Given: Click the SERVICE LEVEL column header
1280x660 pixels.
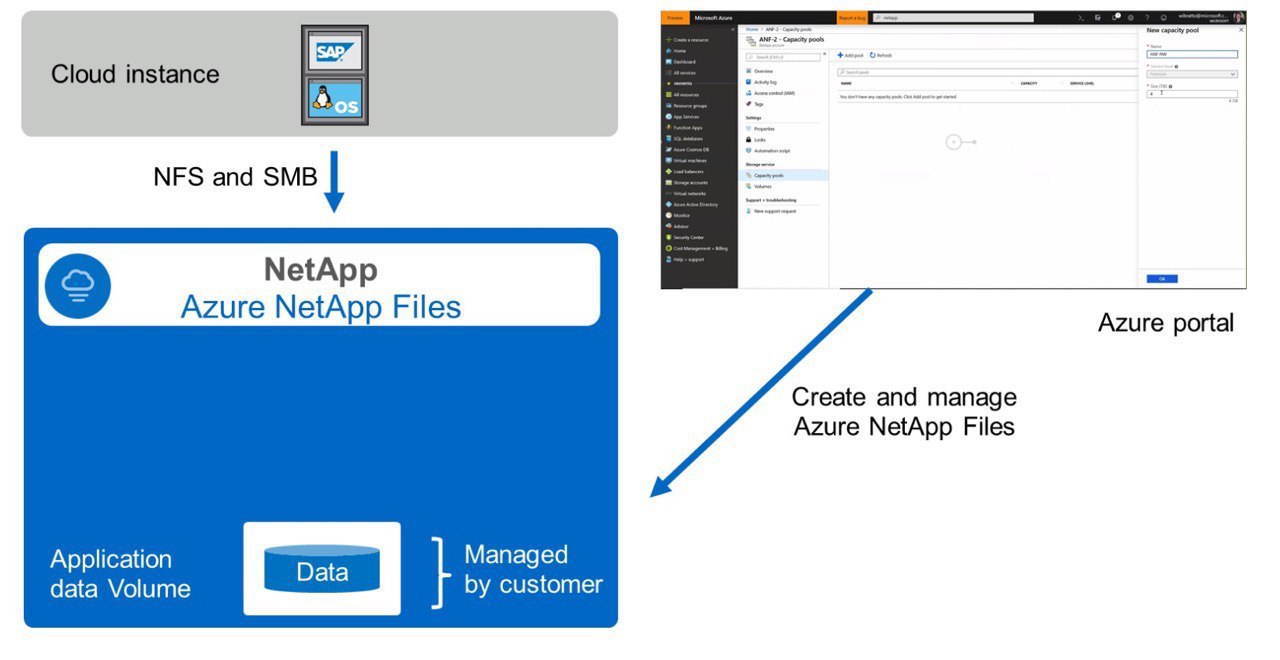Looking at the screenshot, I should [1082, 83].
